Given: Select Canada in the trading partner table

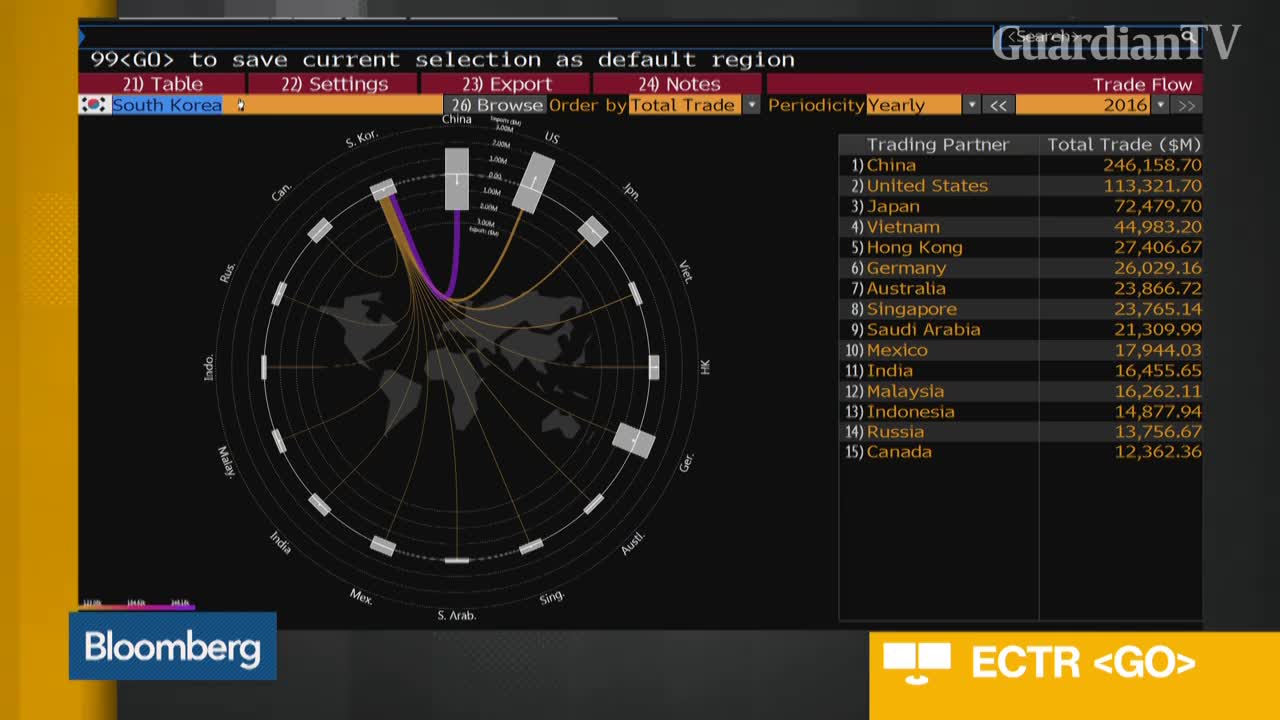Looking at the screenshot, I should click(899, 452).
